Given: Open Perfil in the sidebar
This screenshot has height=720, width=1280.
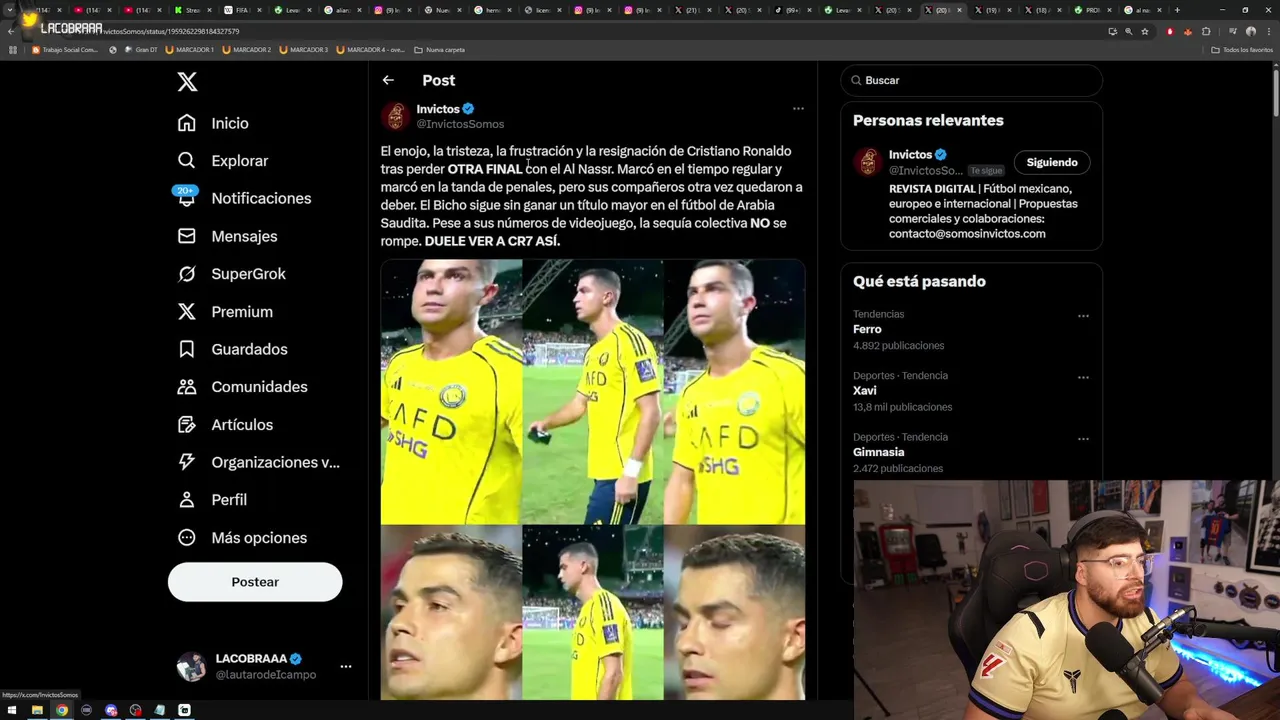Looking at the screenshot, I should tap(212, 500).
